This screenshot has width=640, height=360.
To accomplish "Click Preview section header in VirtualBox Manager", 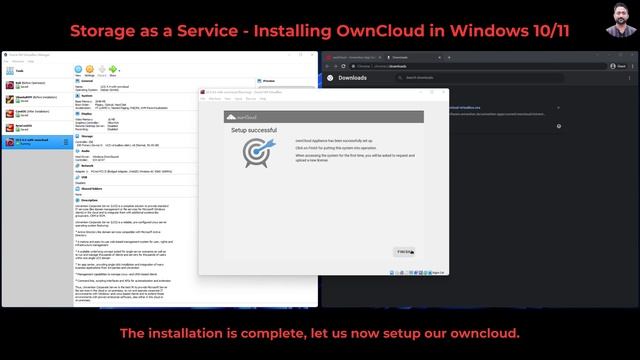I will click(x=266, y=81).
